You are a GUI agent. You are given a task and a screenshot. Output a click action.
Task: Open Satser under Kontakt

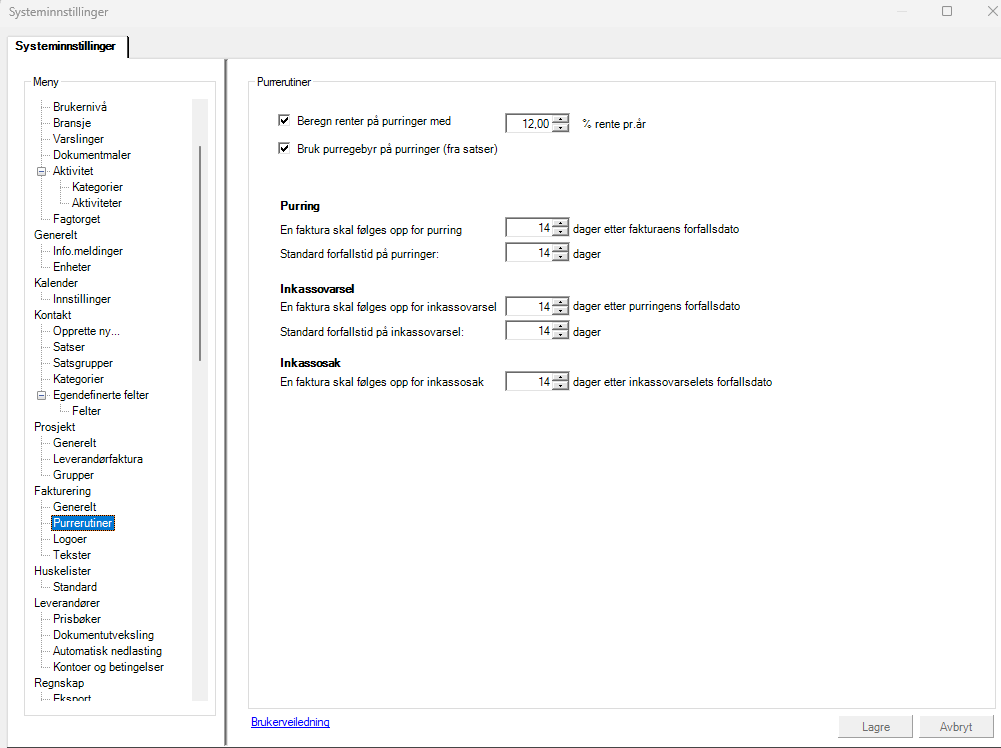[69, 347]
